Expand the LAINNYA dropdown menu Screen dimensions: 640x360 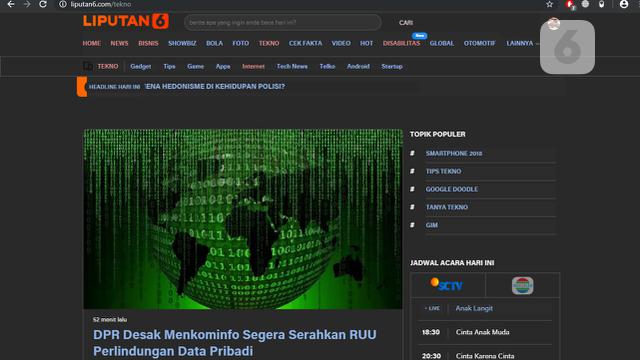click(x=522, y=43)
